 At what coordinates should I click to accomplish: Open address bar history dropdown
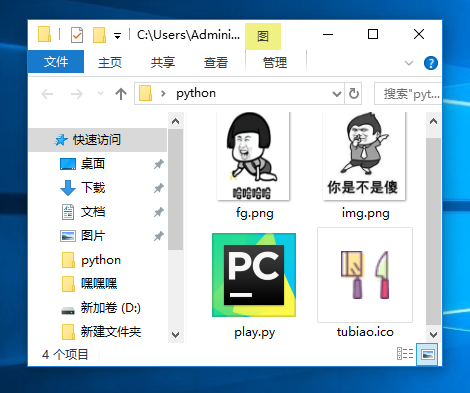(337, 94)
